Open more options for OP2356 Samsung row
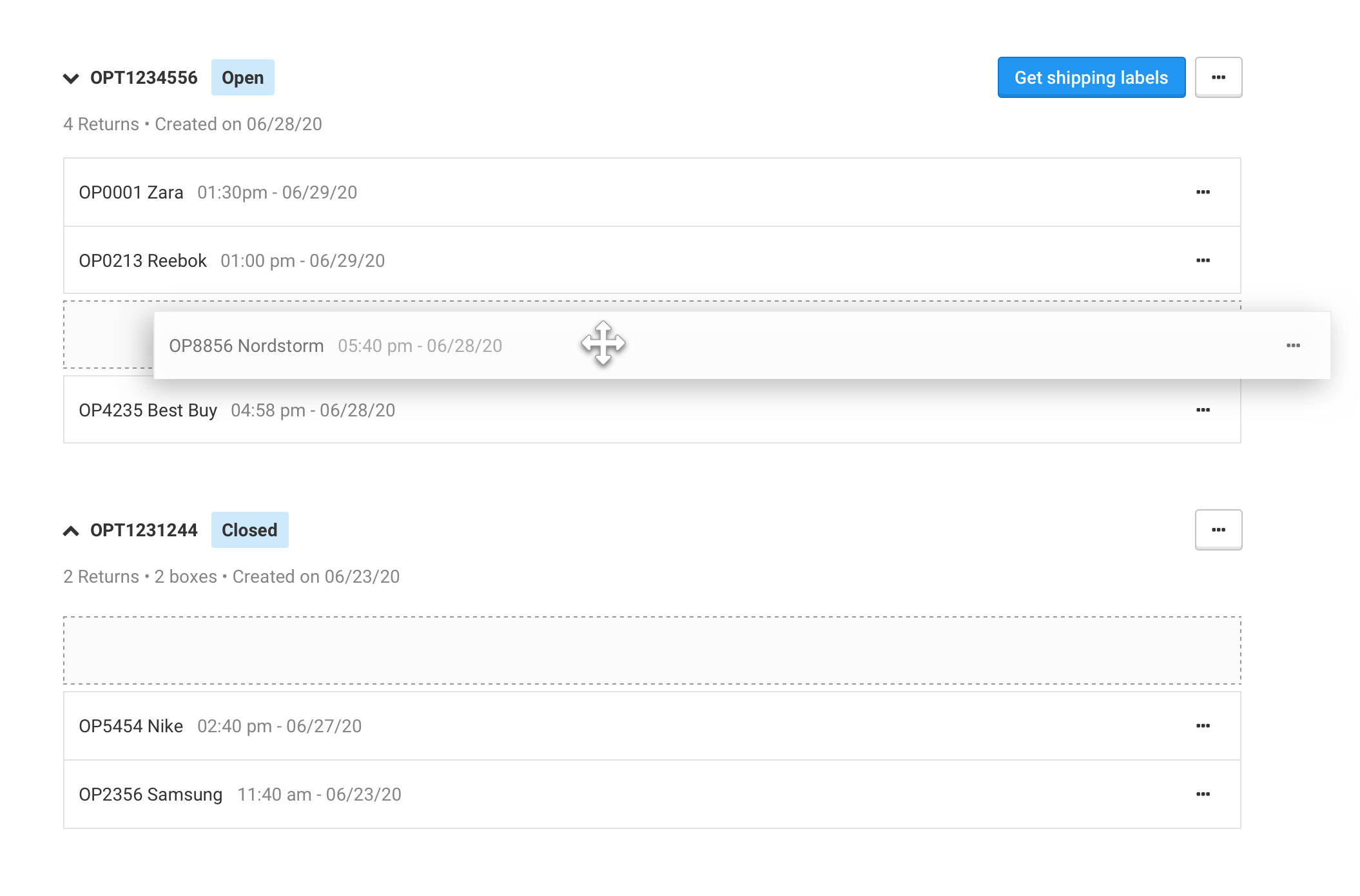 click(x=1203, y=794)
